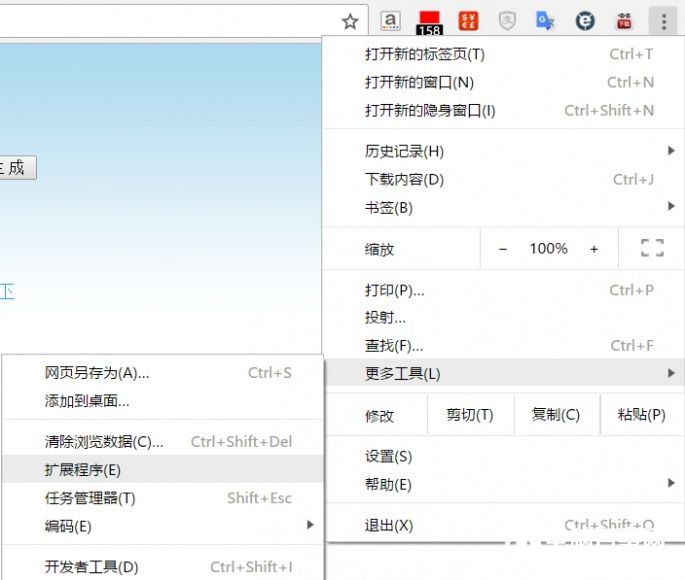This screenshot has width=685, height=580.
Task: Open 开发者工具(D) from the submenu
Action: [x=92, y=567]
